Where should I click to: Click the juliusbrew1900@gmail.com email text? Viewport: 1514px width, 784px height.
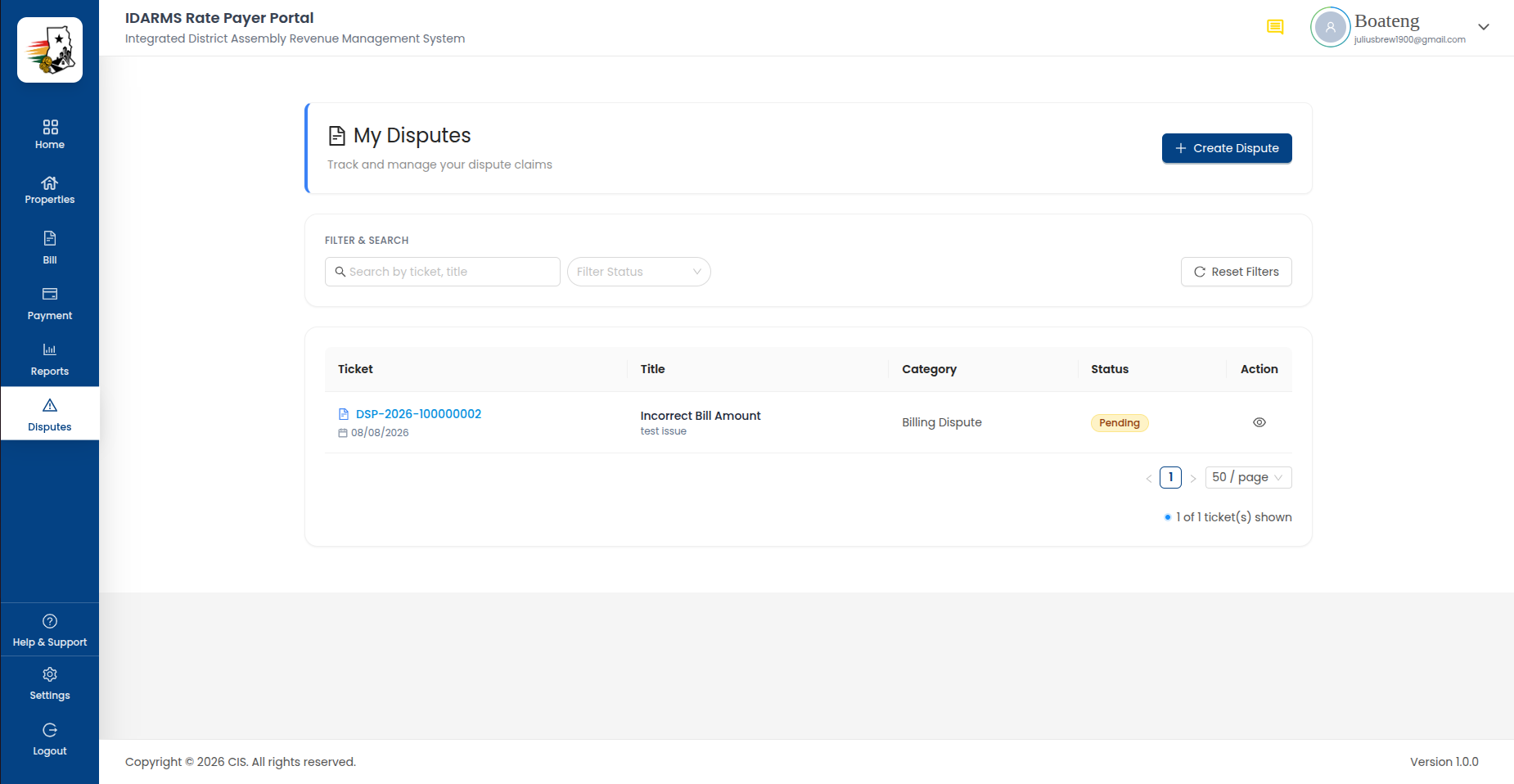1410,39
